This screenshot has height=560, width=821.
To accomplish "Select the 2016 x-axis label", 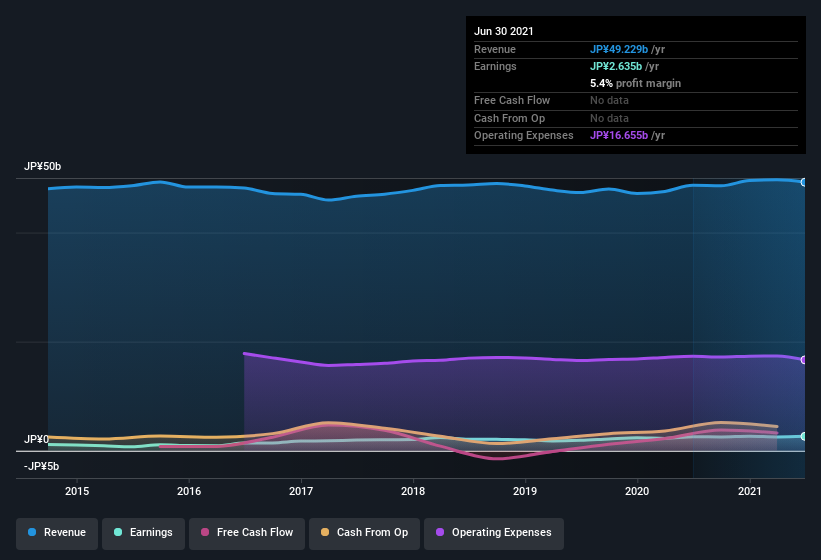I will pos(189,491).
